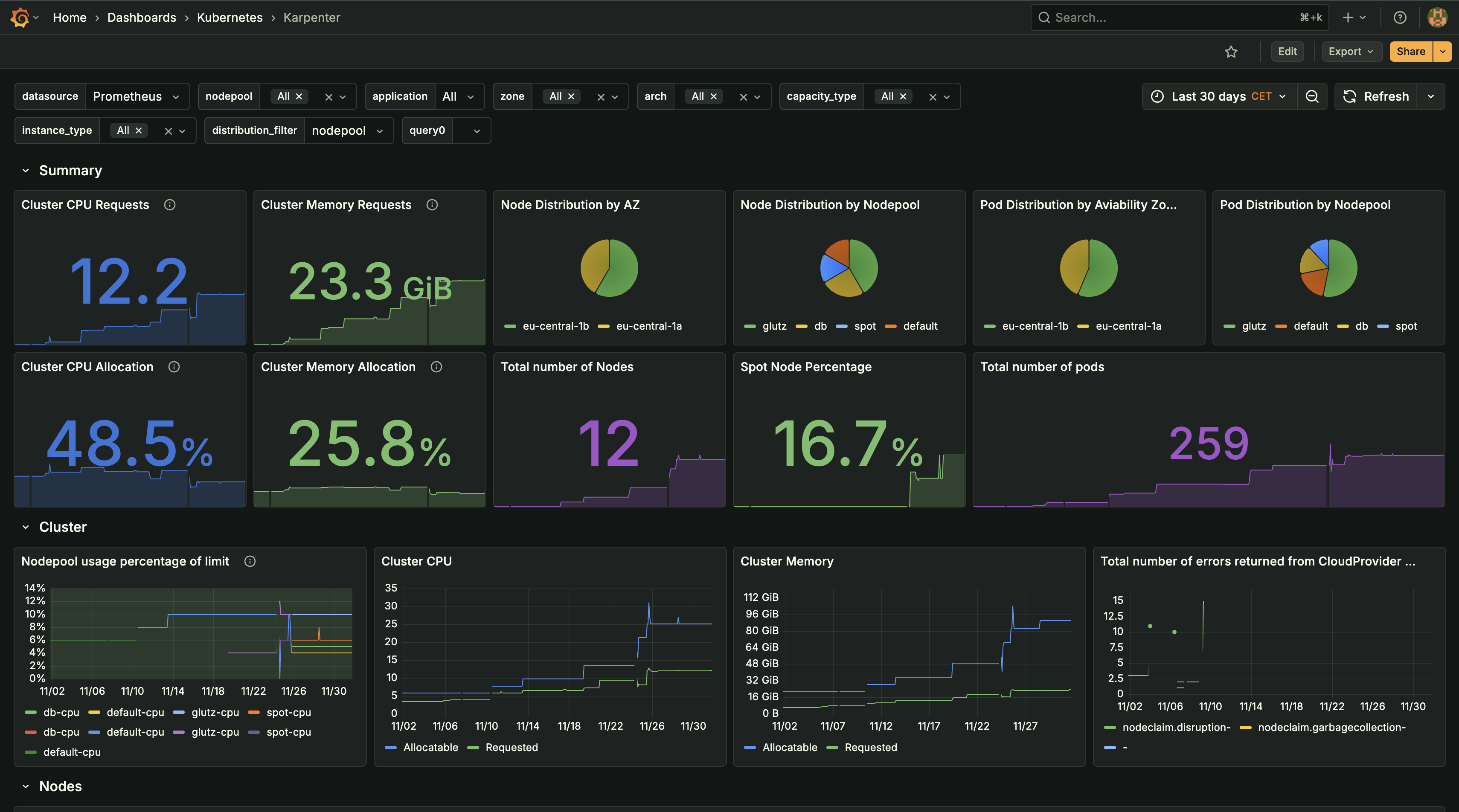Star this dashboard as favorite
Viewport: 1459px width, 812px height.
click(x=1231, y=52)
